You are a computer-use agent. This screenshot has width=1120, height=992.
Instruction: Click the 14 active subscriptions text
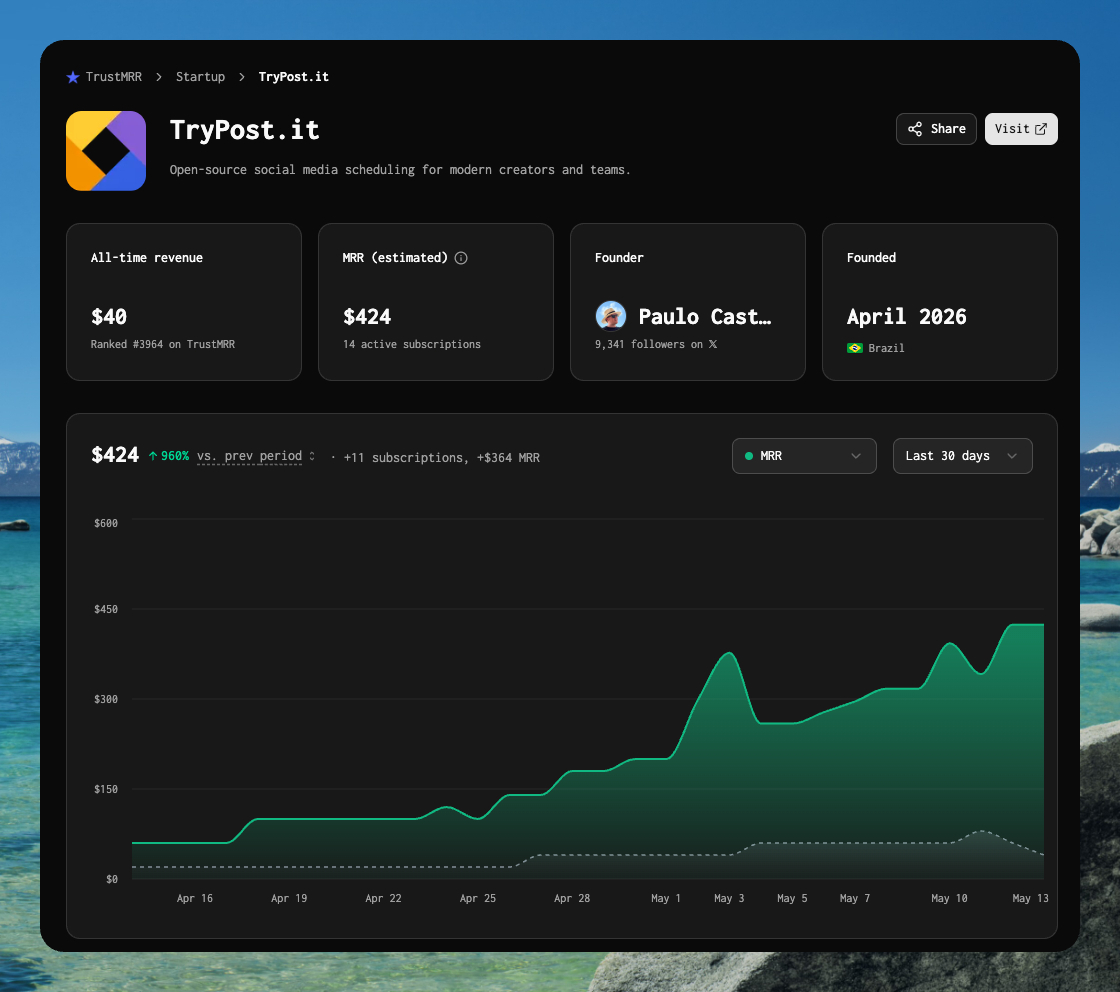(412, 344)
